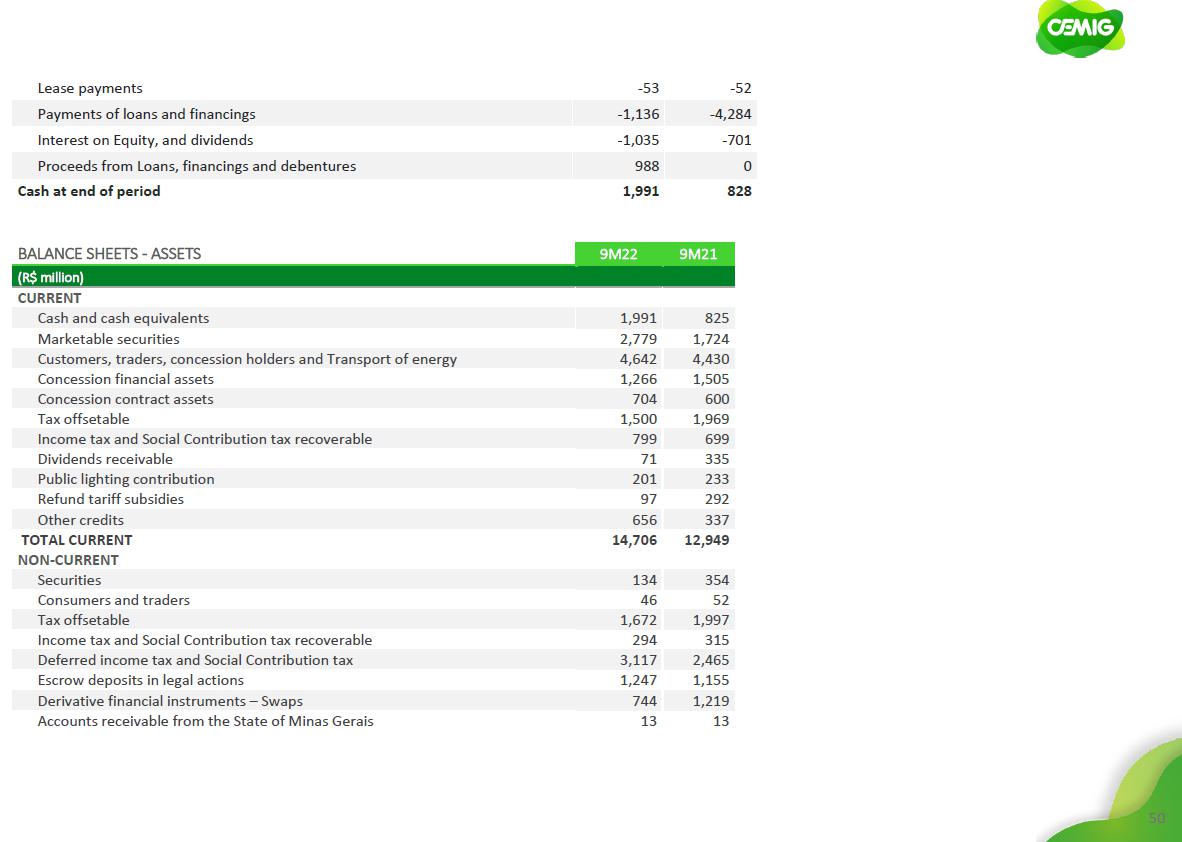This screenshot has width=1182, height=842.
Task: Click Proceeds from Loans, financings and debentures
Action: (x=196, y=166)
